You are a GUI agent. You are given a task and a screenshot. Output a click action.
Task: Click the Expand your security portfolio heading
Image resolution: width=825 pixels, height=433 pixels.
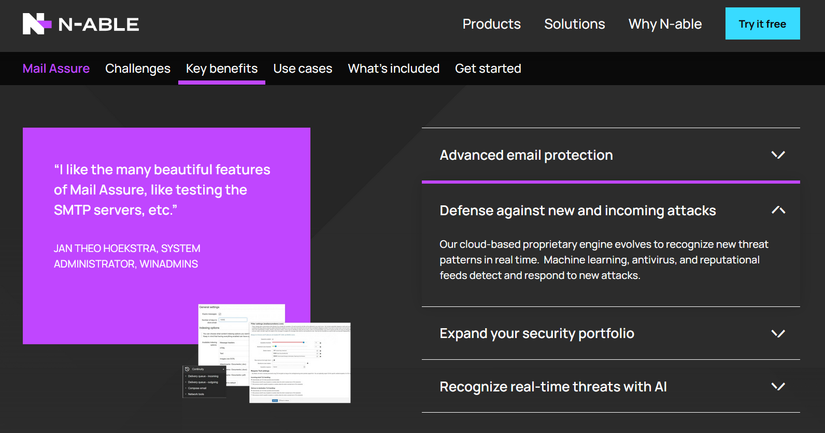pyautogui.click(x=537, y=334)
